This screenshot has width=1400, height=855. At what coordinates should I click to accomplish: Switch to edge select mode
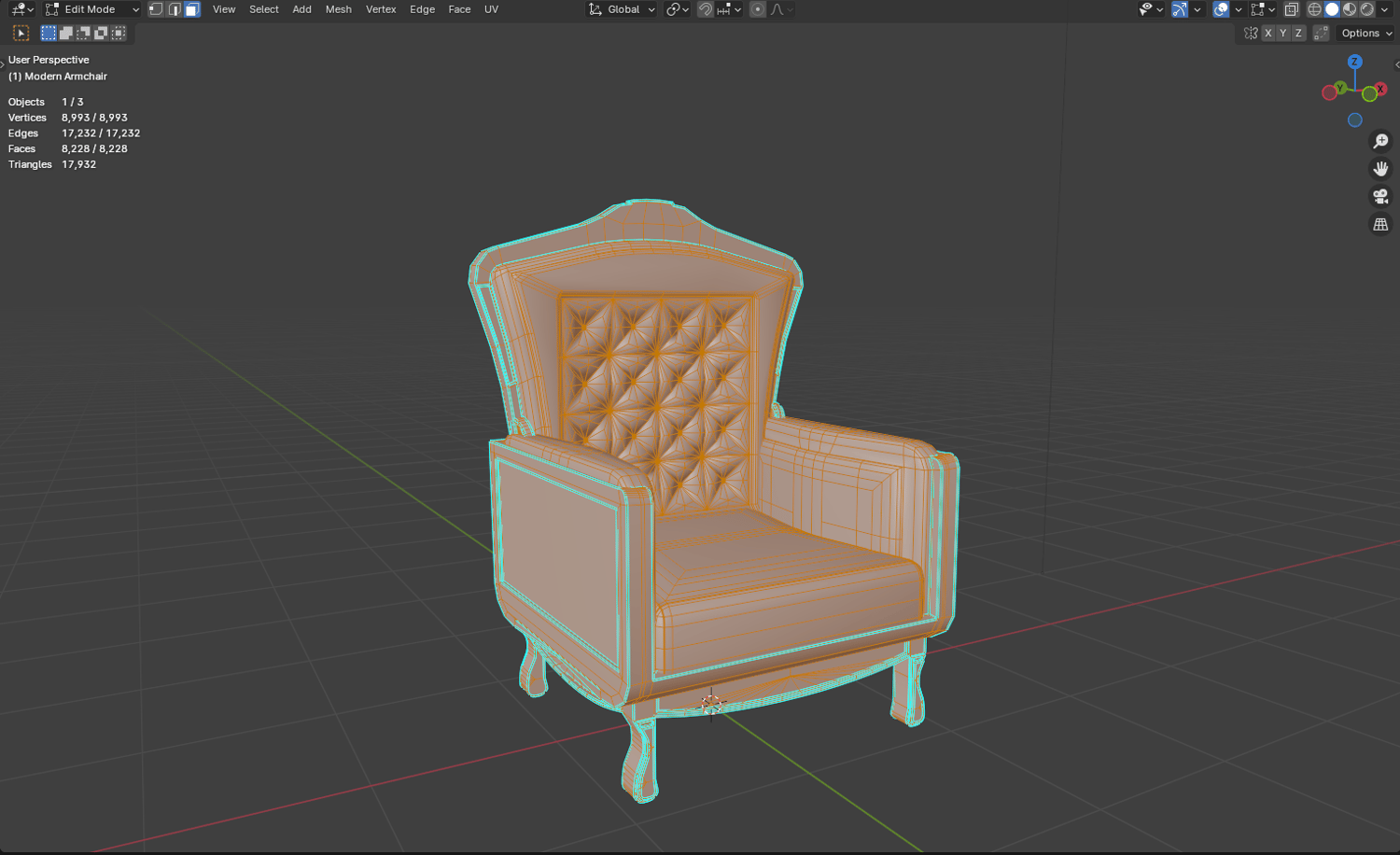click(x=175, y=9)
